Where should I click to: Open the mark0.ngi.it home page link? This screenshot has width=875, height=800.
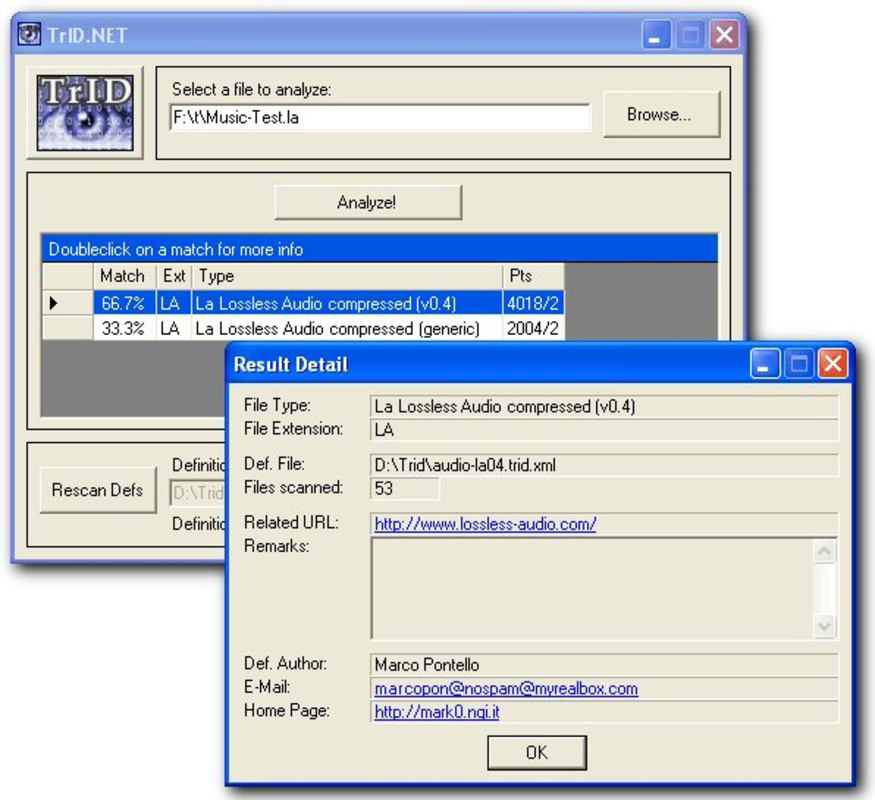[437, 712]
